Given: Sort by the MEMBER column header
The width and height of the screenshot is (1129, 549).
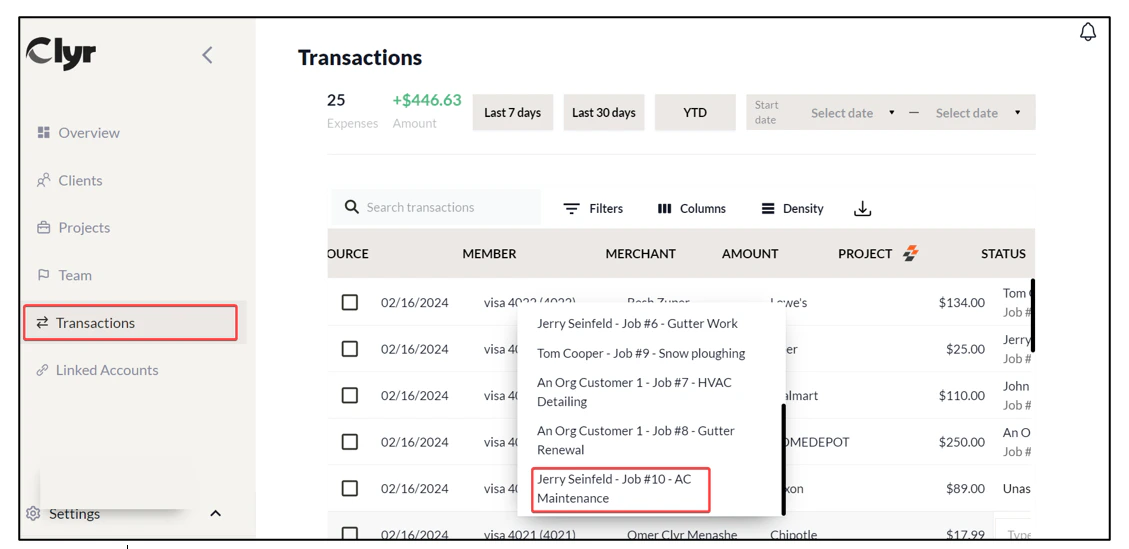Looking at the screenshot, I should (x=489, y=254).
